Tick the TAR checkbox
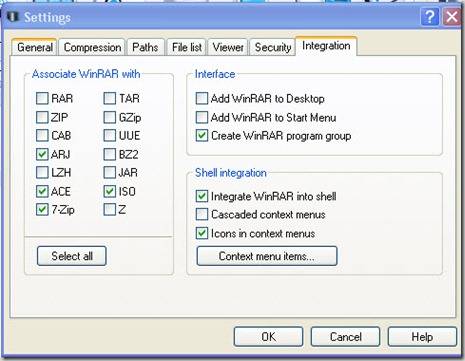Viewport: 465px width, 361px height. (x=110, y=99)
